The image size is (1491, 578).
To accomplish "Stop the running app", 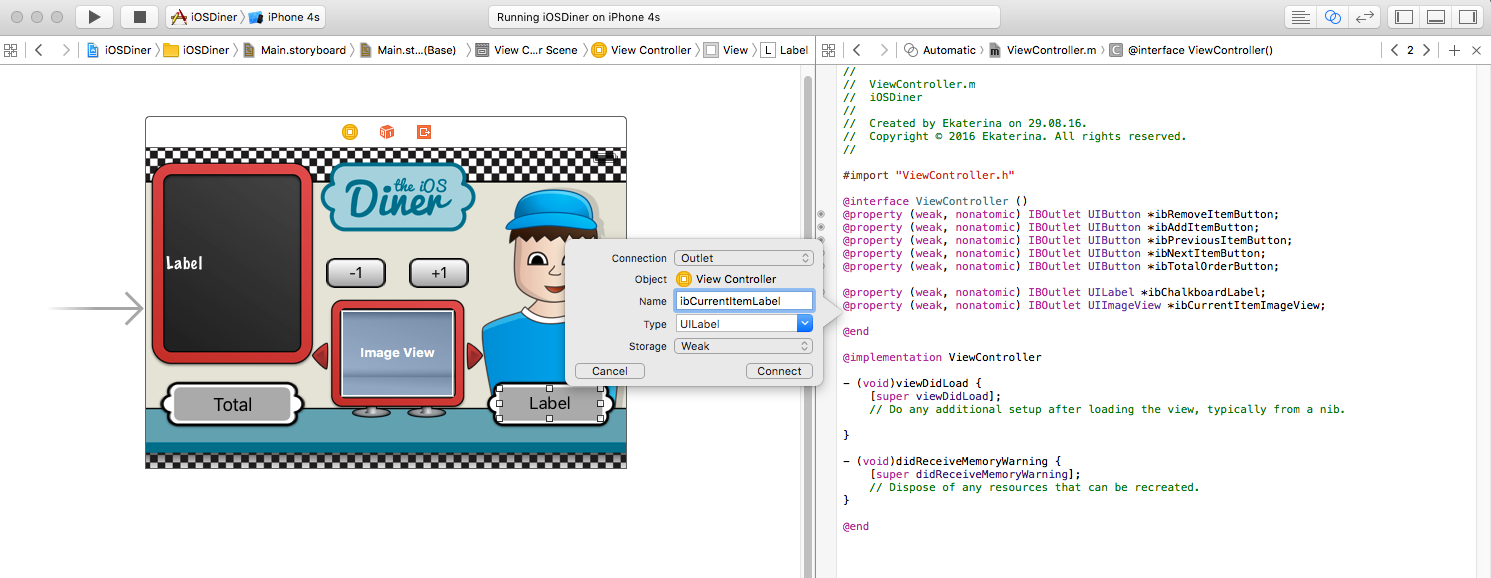I will click(x=139, y=17).
